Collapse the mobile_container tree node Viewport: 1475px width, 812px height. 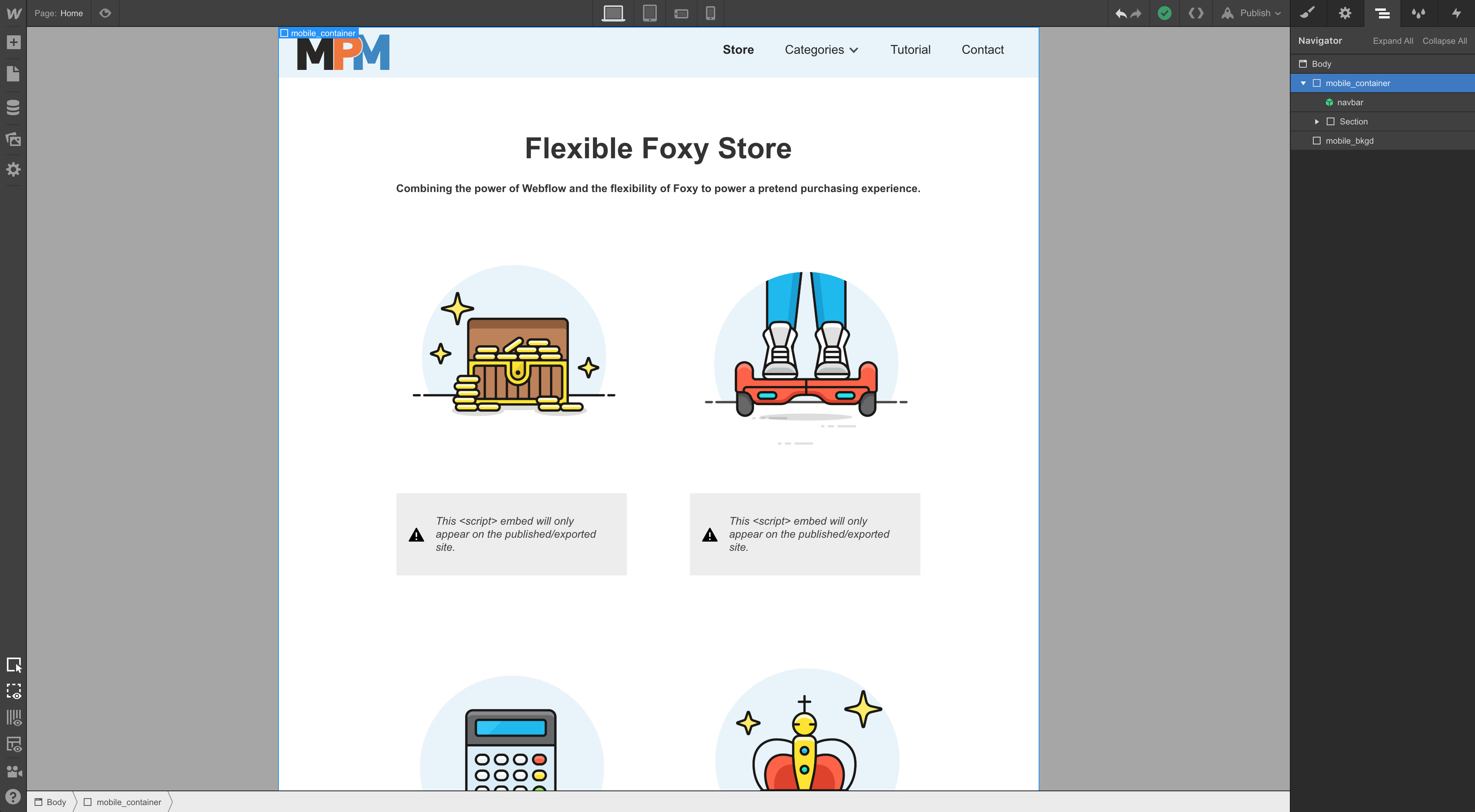(x=1303, y=83)
